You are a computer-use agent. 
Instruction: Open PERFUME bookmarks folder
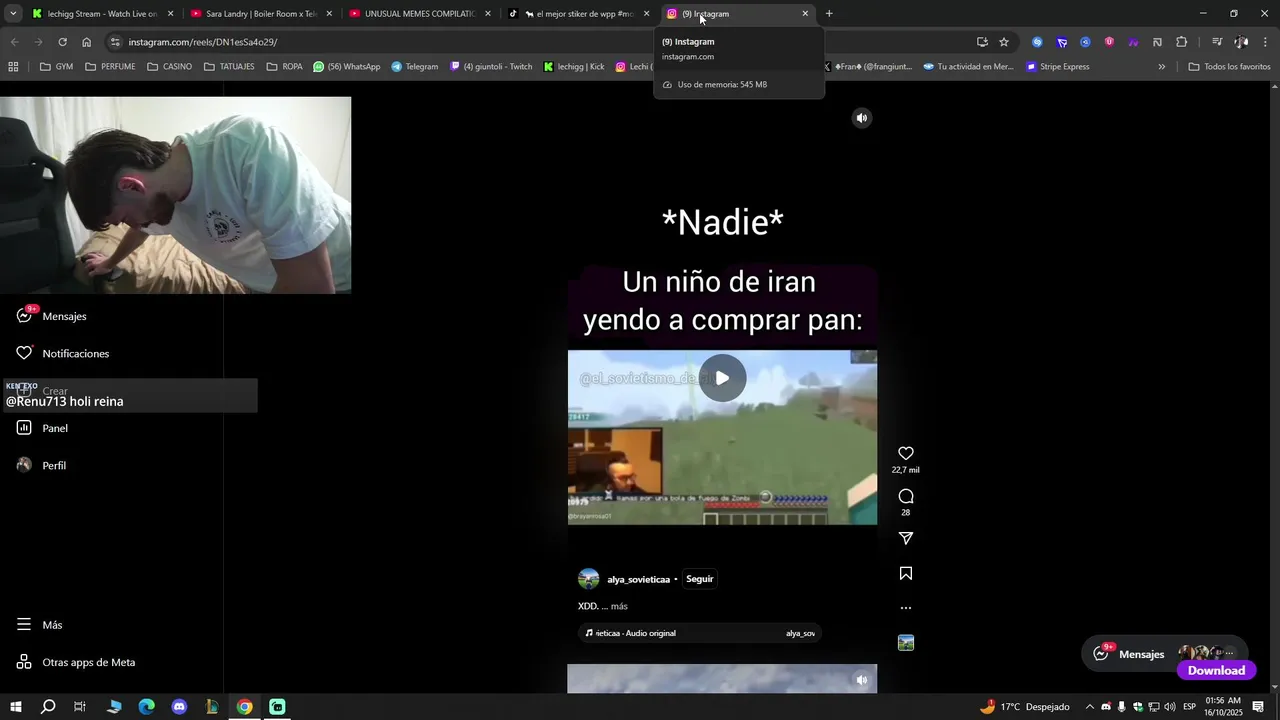110,67
